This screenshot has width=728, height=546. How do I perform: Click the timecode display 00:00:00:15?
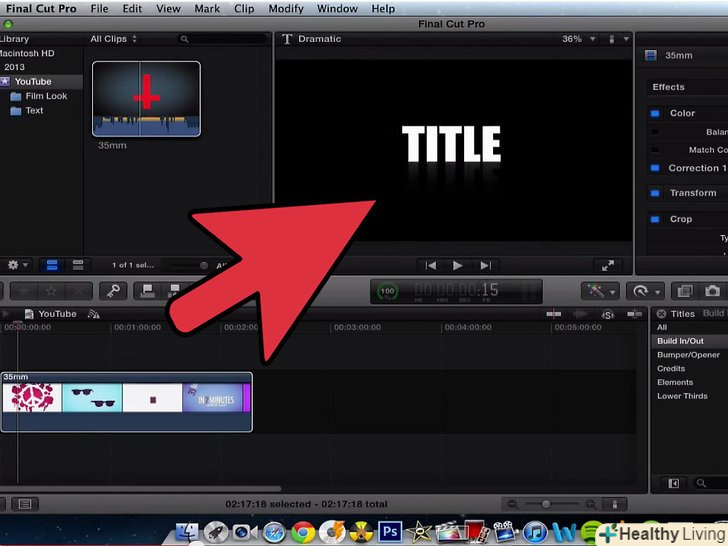[x=456, y=291]
